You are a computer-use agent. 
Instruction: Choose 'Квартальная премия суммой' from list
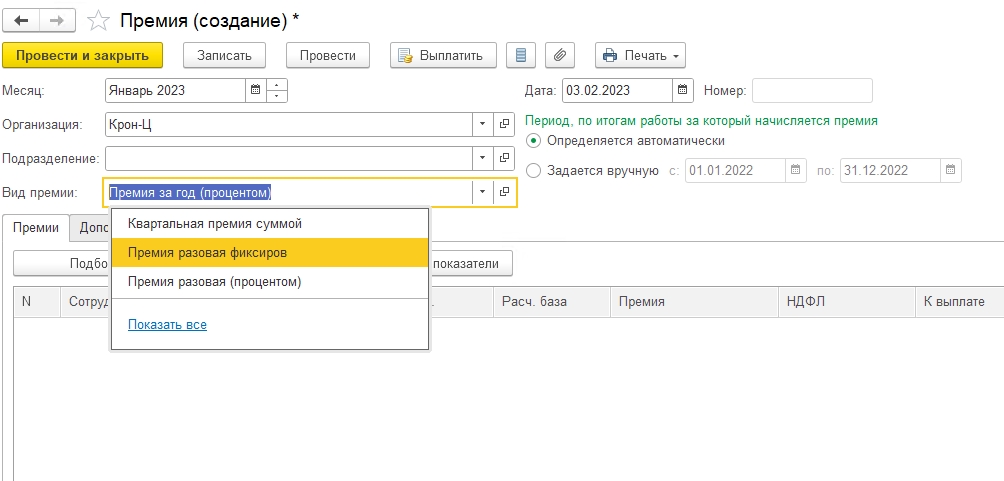coord(215,224)
